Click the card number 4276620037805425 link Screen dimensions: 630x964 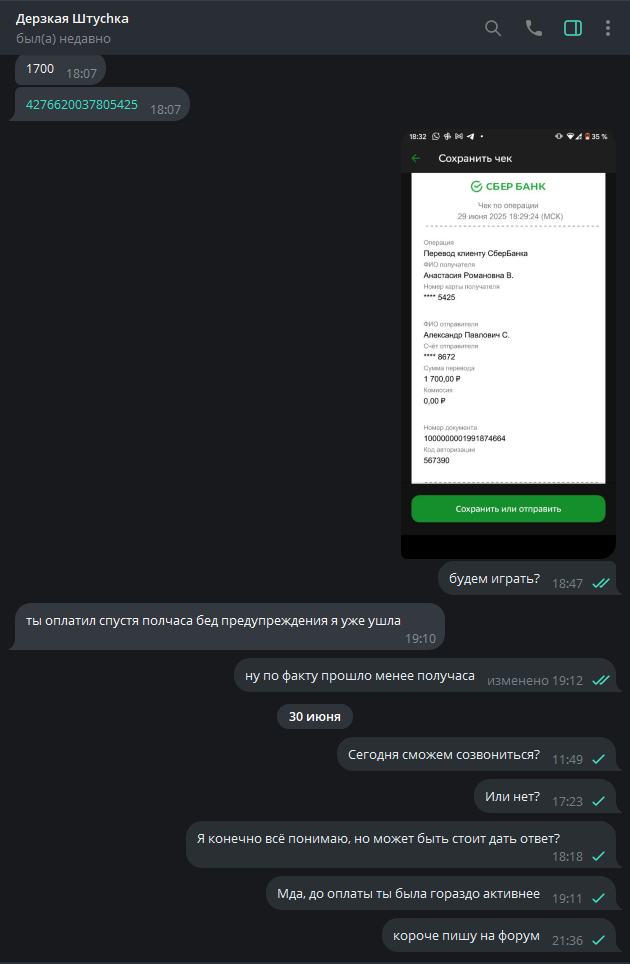tap(82, 105)
